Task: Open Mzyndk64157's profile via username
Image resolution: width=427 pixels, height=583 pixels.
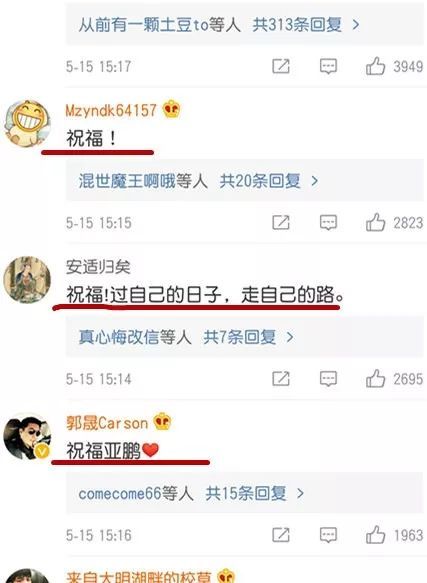Action: point(111,110)
